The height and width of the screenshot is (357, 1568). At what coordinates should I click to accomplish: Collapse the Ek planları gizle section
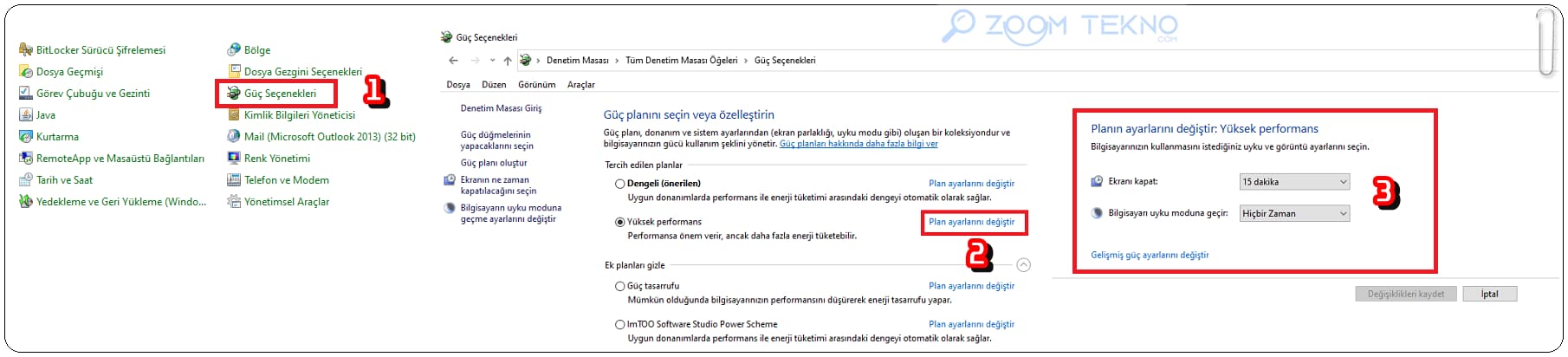(1023, 265)
